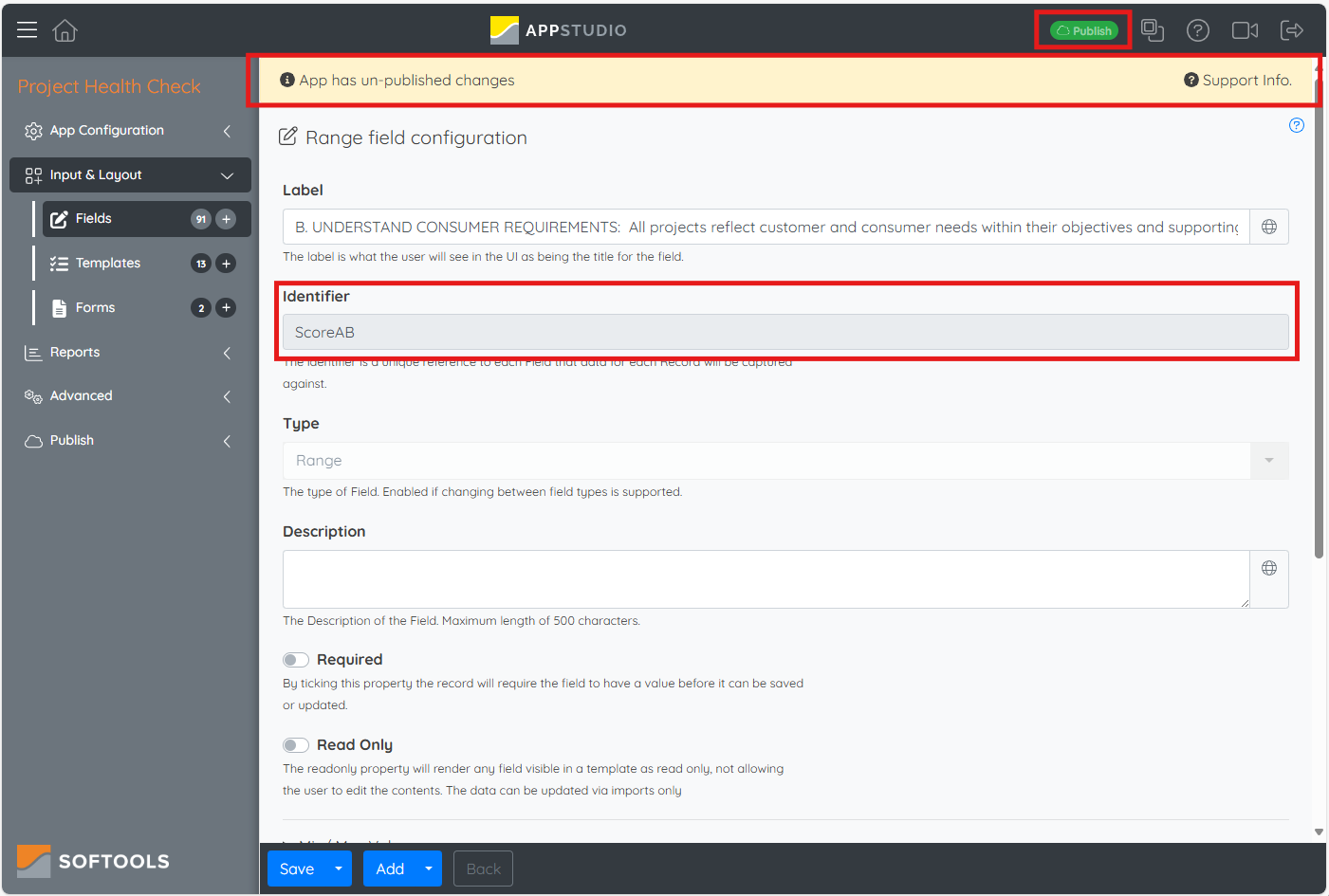Click the sign out icon
The height and width of the screenshot is (896, 1329).
1292,30
